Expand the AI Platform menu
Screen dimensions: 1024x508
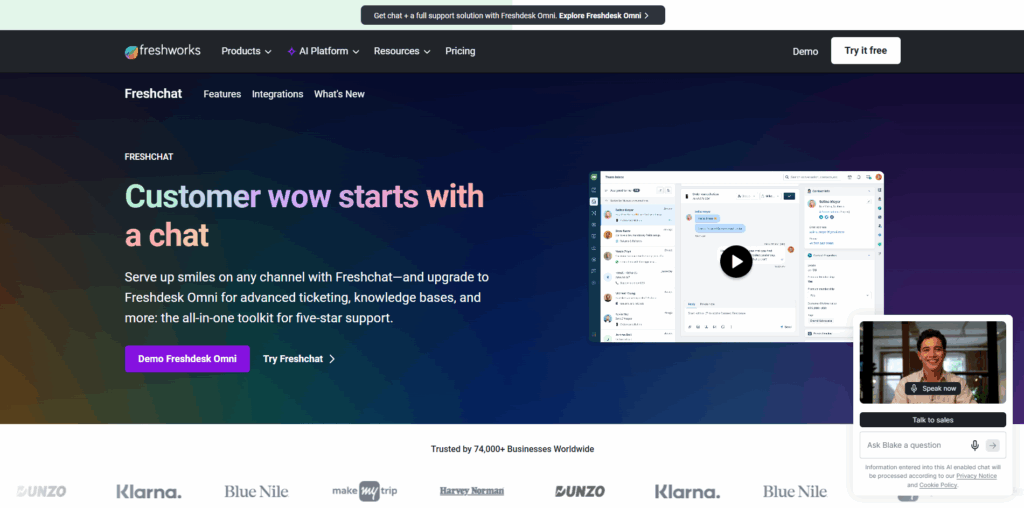click(x=323, y=51)
